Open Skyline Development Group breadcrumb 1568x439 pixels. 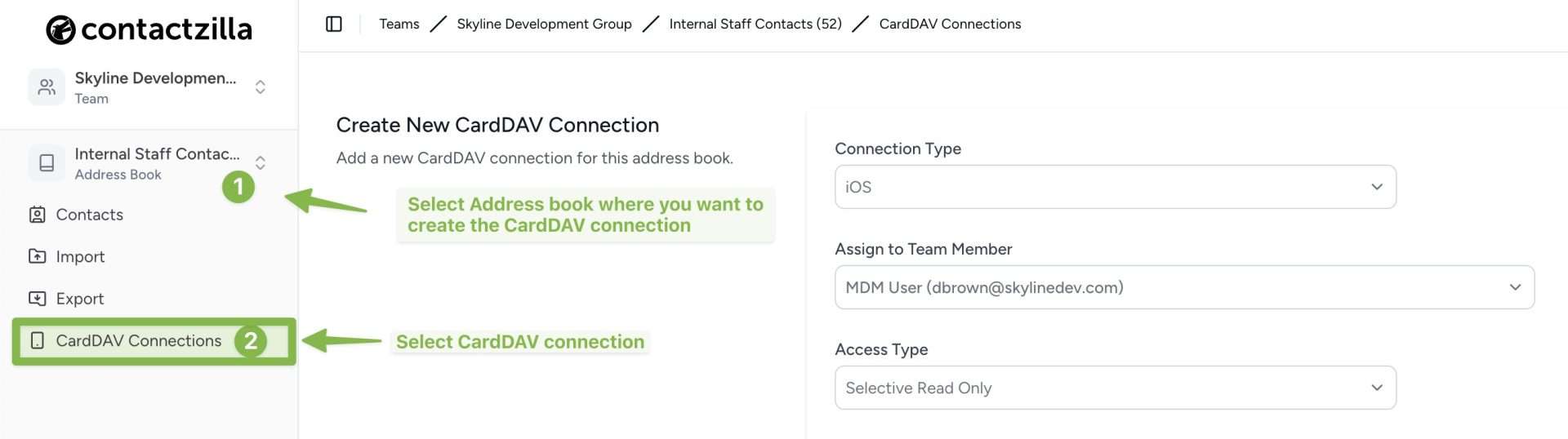pos(544,24)
